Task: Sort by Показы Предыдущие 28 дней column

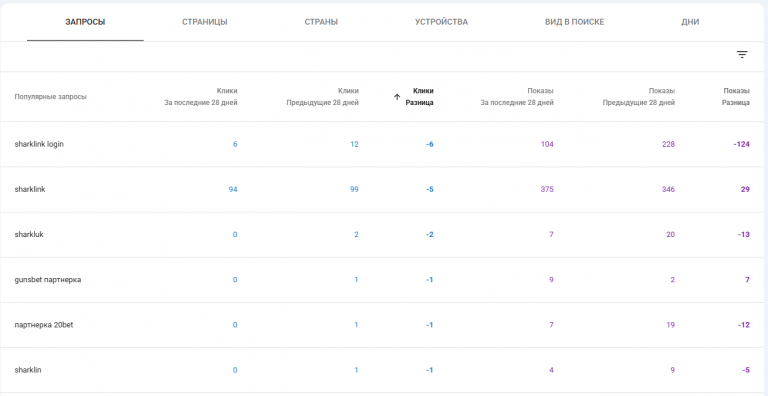Action: coord(639,97)
